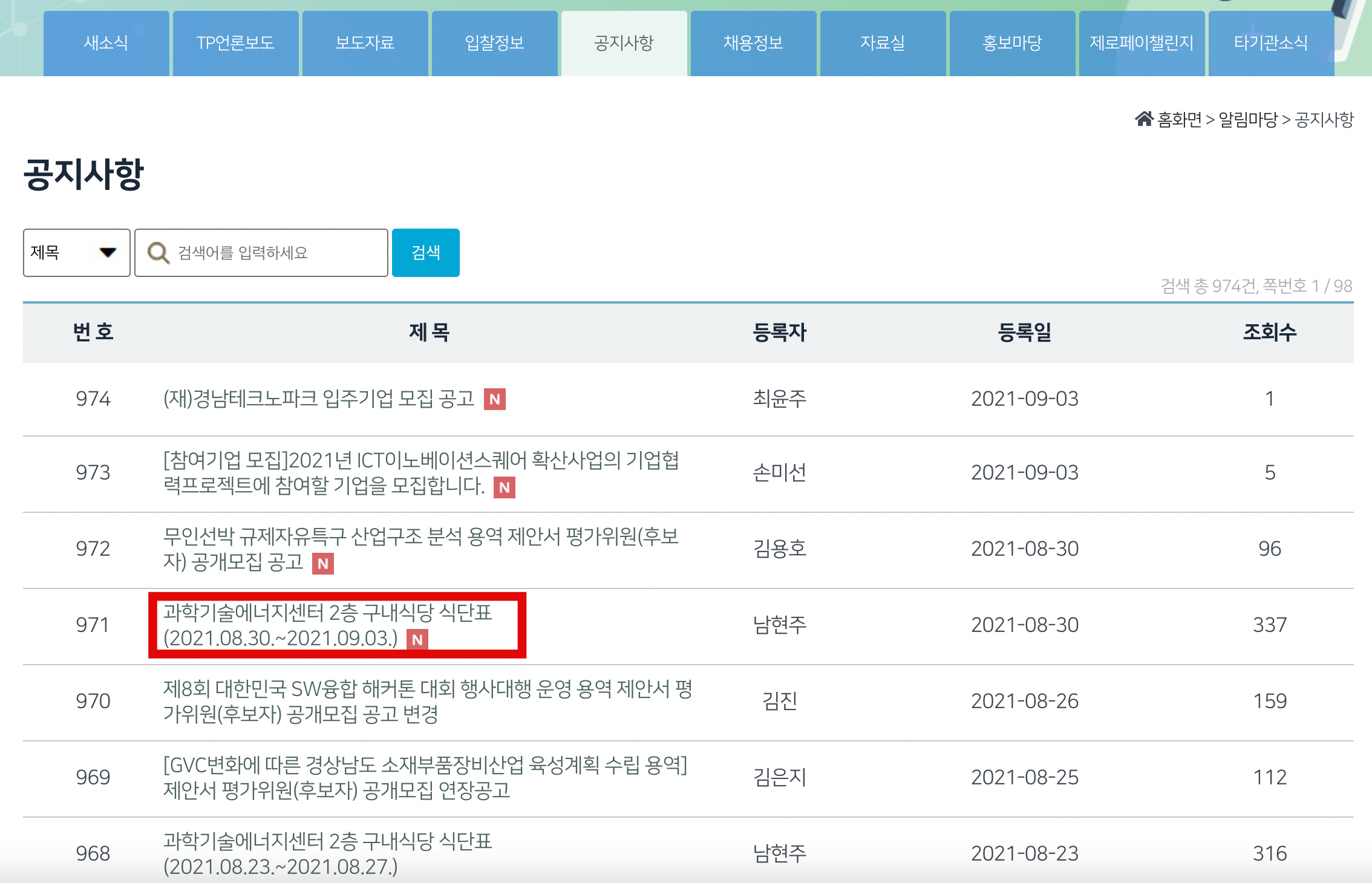Click the magnifier icon in search box

158,253
